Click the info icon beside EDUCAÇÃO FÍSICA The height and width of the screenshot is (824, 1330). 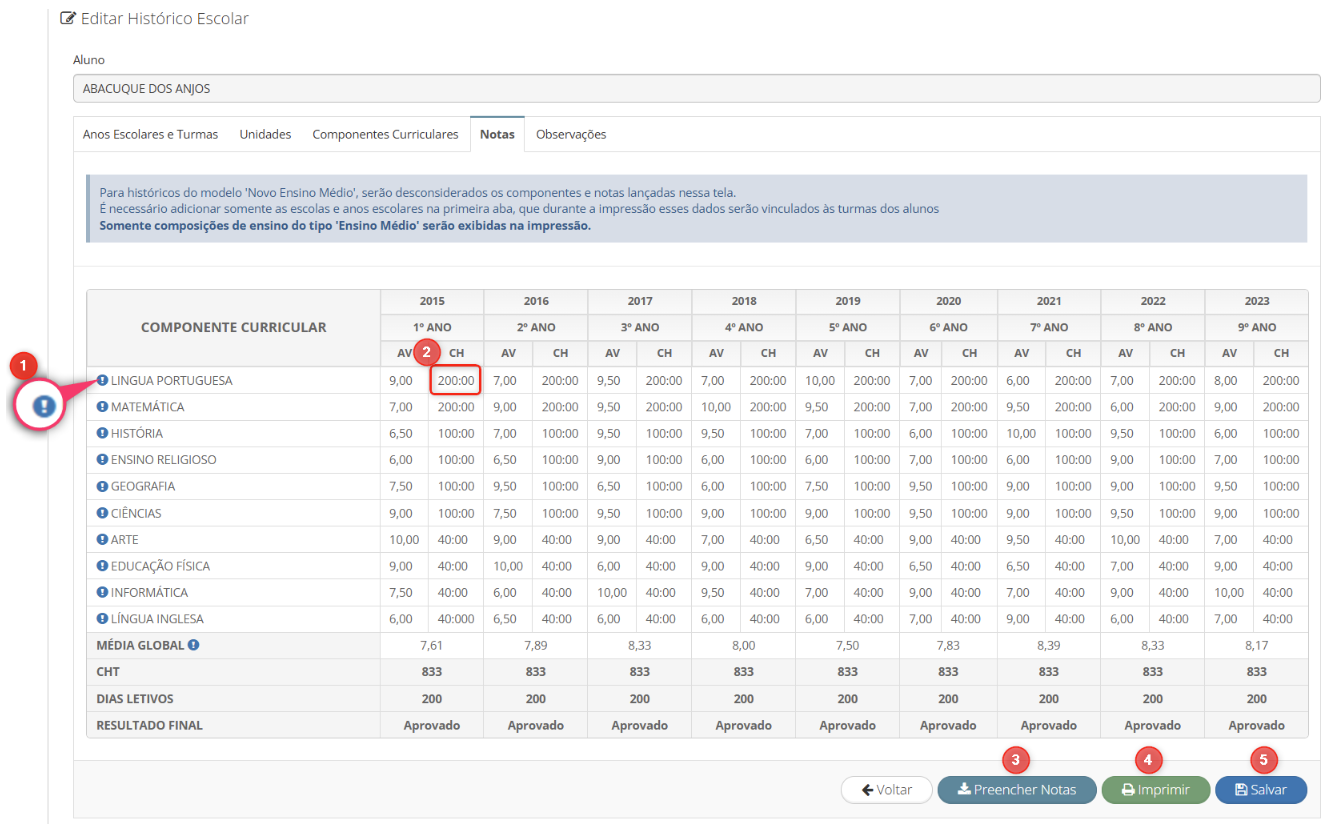point(102,566)
